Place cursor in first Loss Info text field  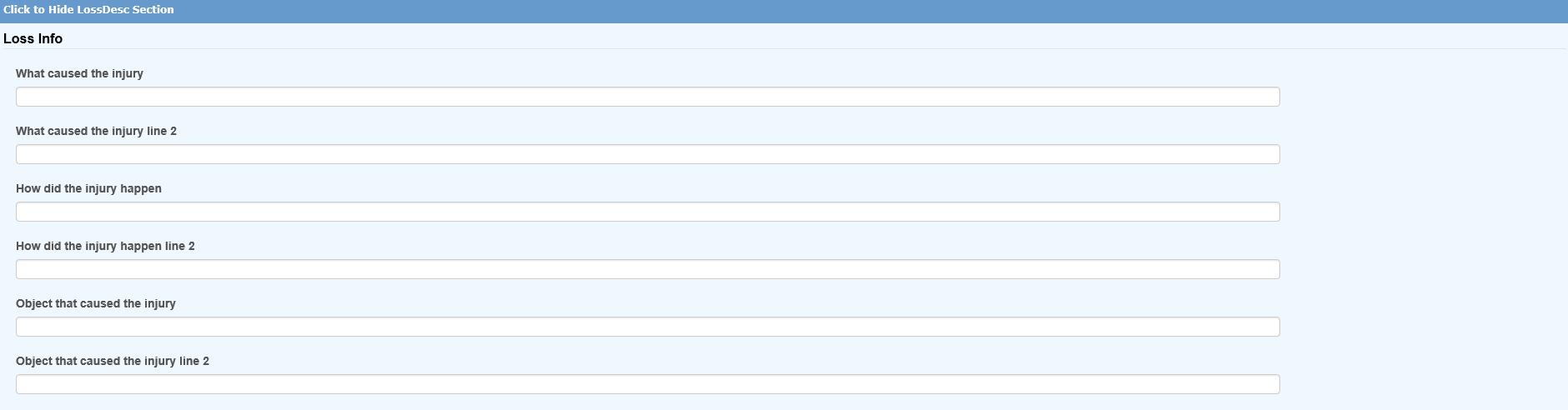click(647, 97)
